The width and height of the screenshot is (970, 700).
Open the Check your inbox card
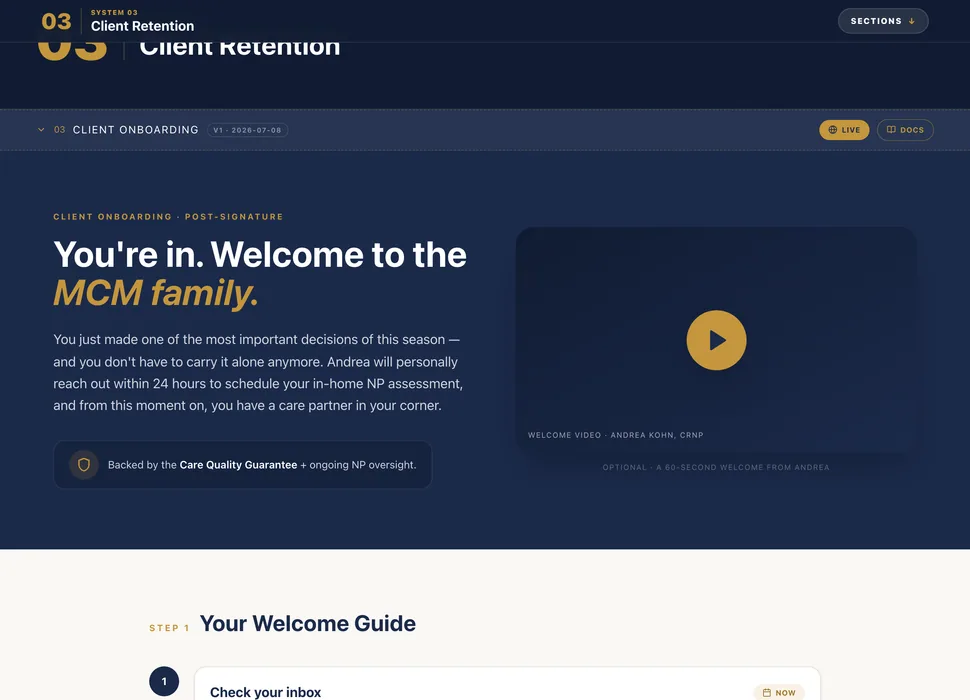pyautogui.click(x=507, y=684)
